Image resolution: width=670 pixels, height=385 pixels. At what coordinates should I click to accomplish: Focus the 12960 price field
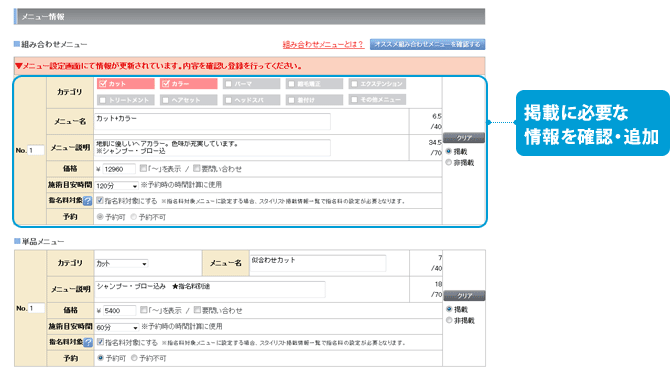pyautogui.click(x=119, y=169)
